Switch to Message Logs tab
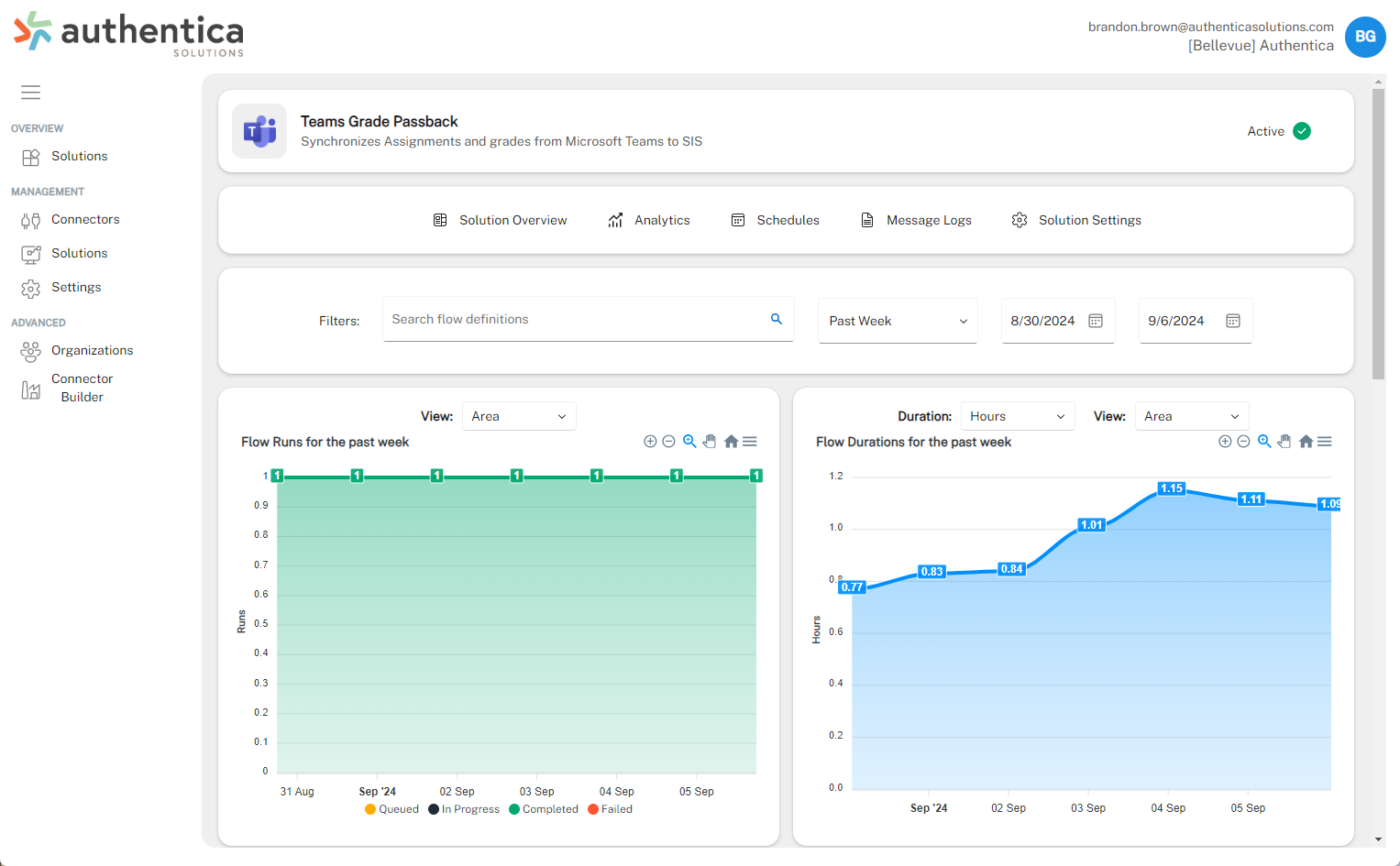The image size is (1400, 866). [x=916, y=220]
